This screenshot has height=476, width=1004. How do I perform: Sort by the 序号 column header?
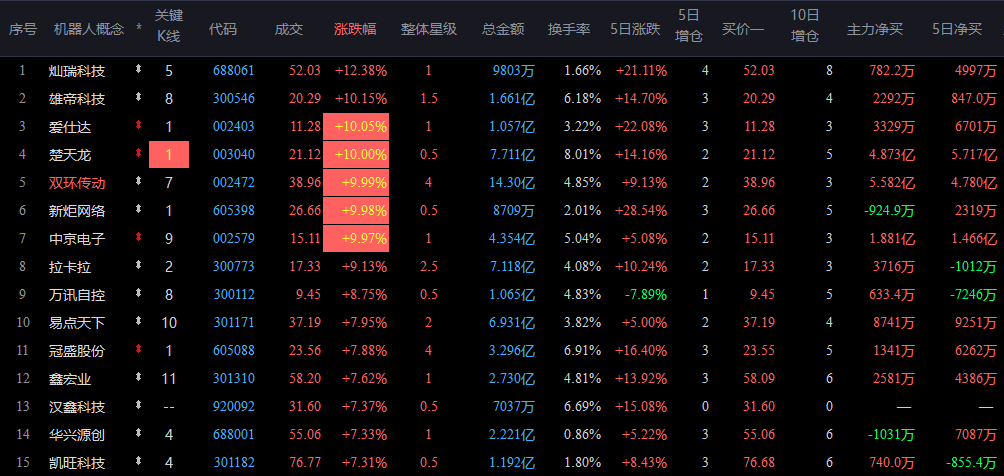(22, 29)
